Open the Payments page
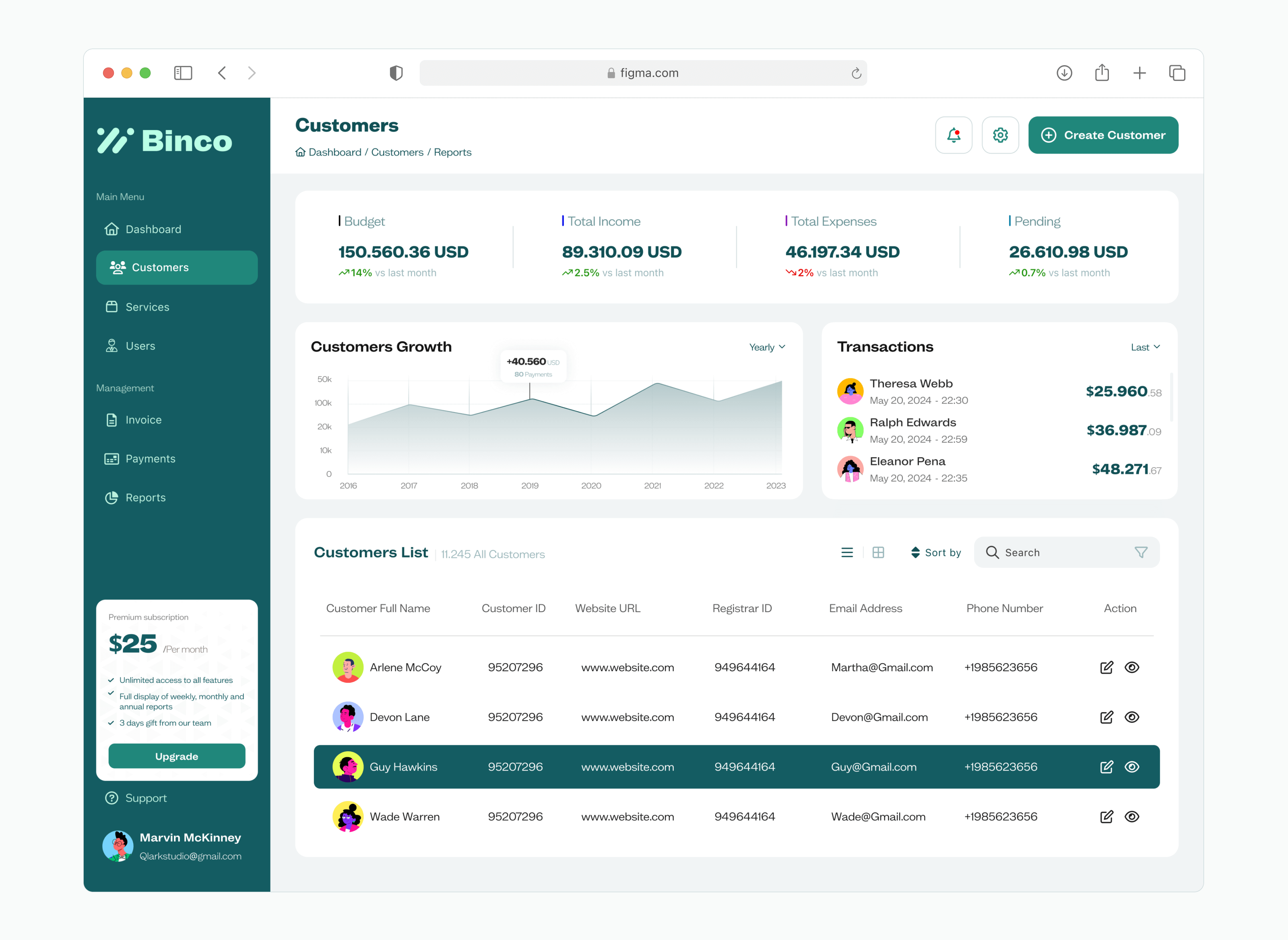This screenshot has height=940, width=1288. (150, 459)
